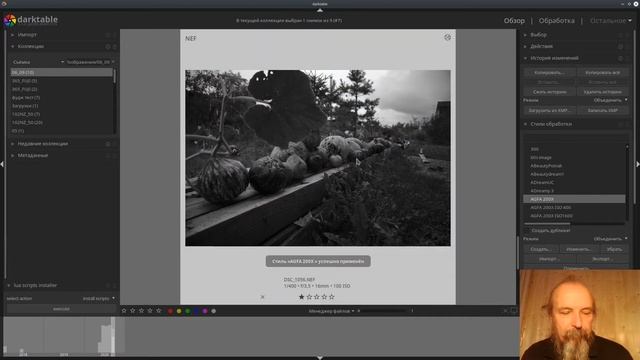The image size is (640, 360).
Task: Click the Удалить историю button
Action: (x=603, y=92)
